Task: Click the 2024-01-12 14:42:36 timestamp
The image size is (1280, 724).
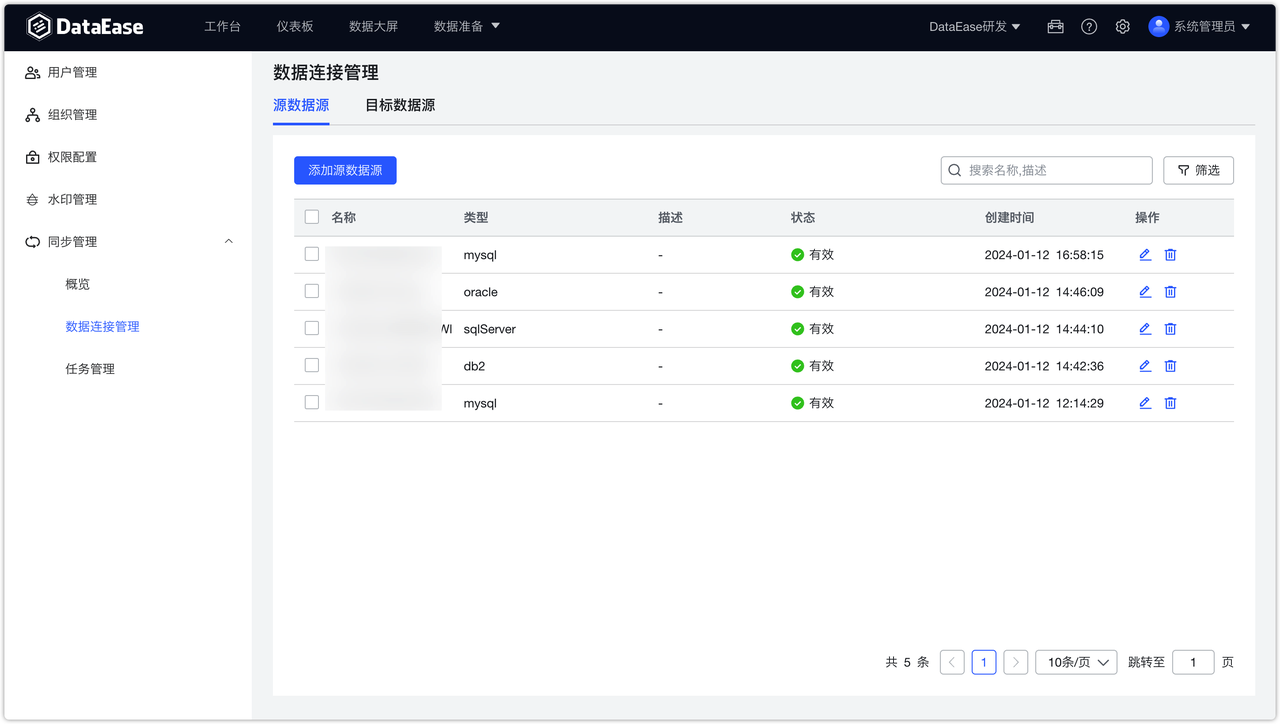Action: (1044, 366)
